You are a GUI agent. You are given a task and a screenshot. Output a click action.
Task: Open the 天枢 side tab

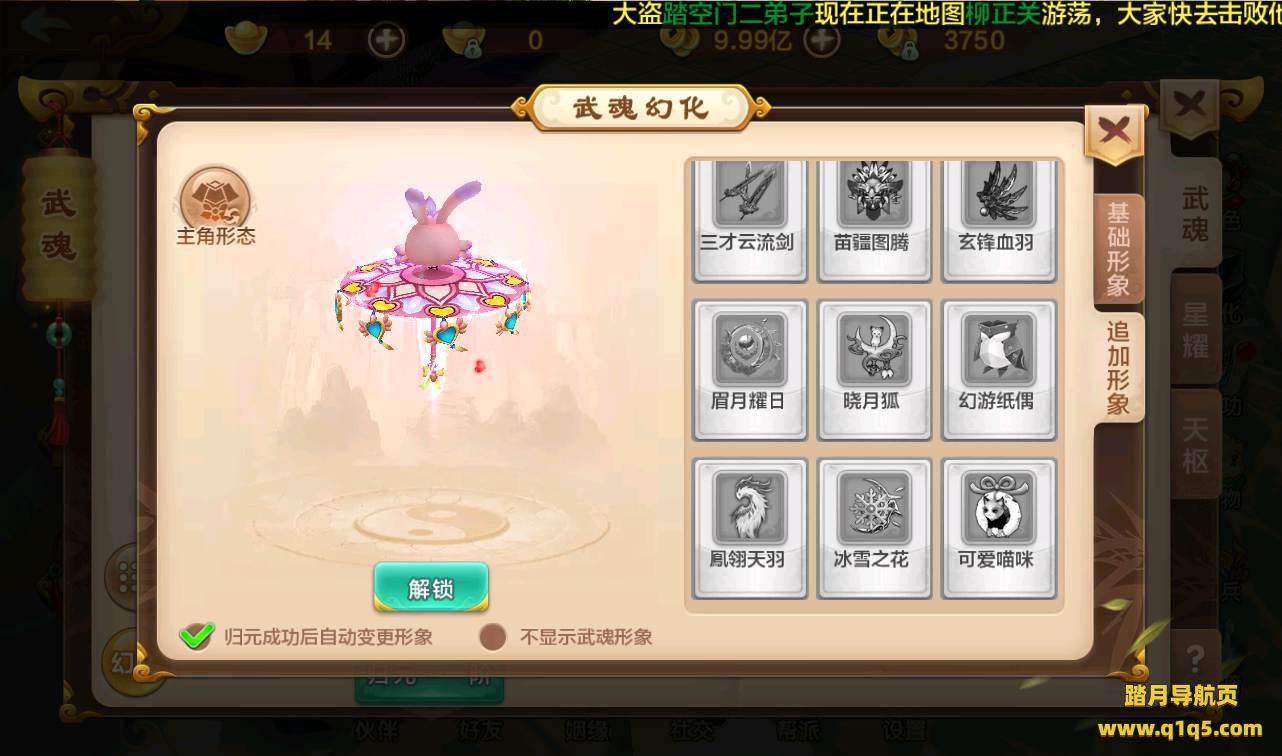pyautogui.click(x=1195, y=445)
